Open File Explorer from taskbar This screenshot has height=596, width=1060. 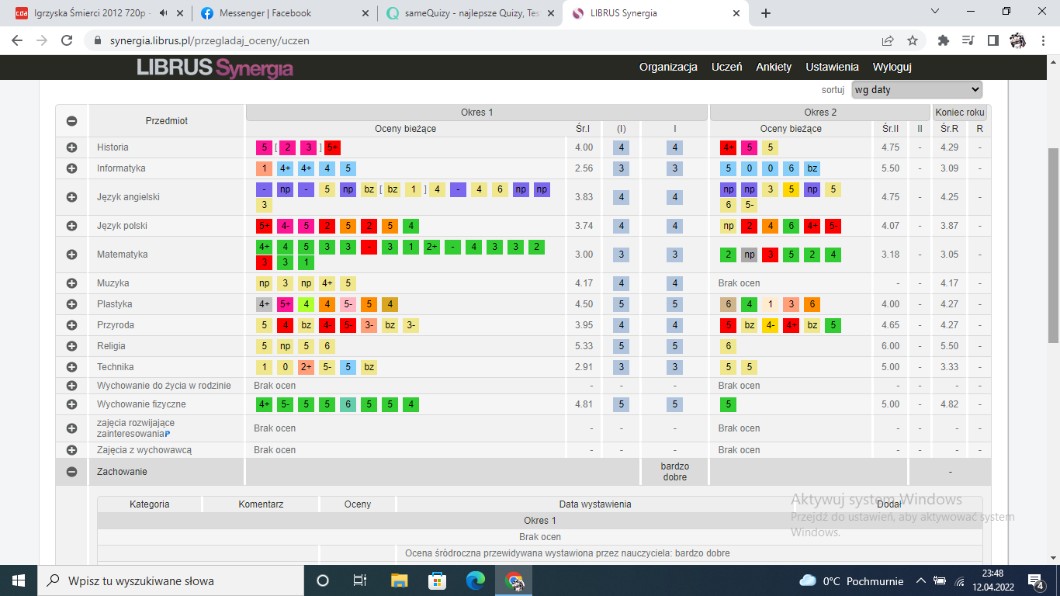tap(399, 580)
